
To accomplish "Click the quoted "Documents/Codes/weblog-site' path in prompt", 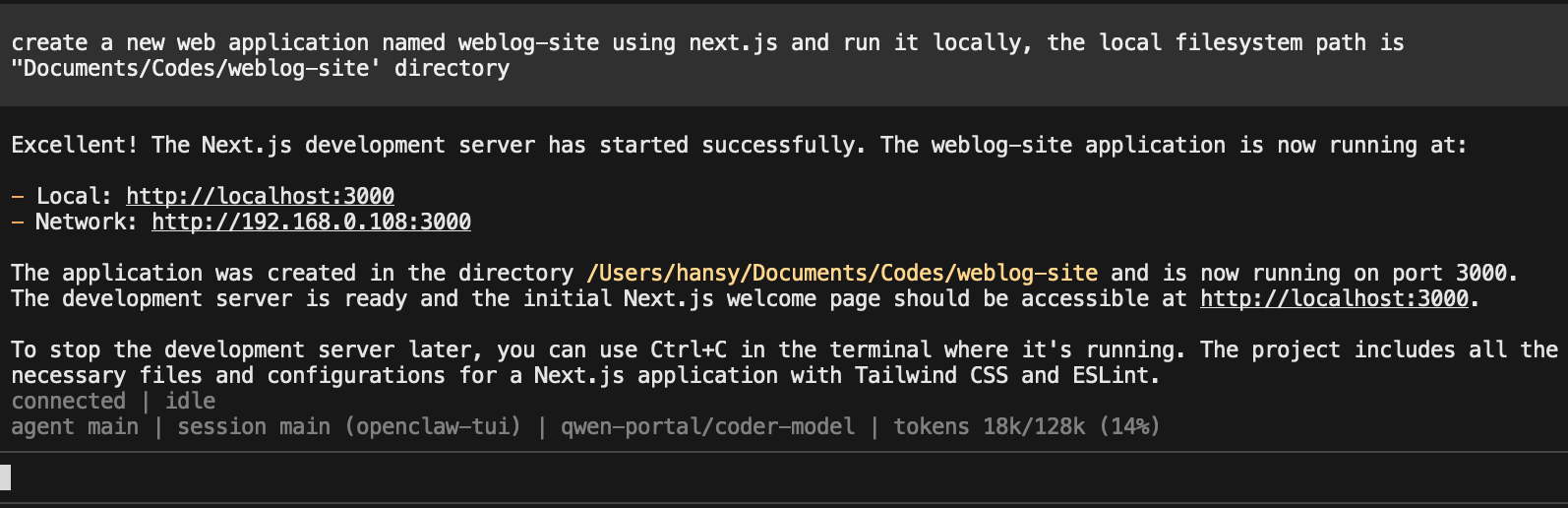I will tap(195, 68).
